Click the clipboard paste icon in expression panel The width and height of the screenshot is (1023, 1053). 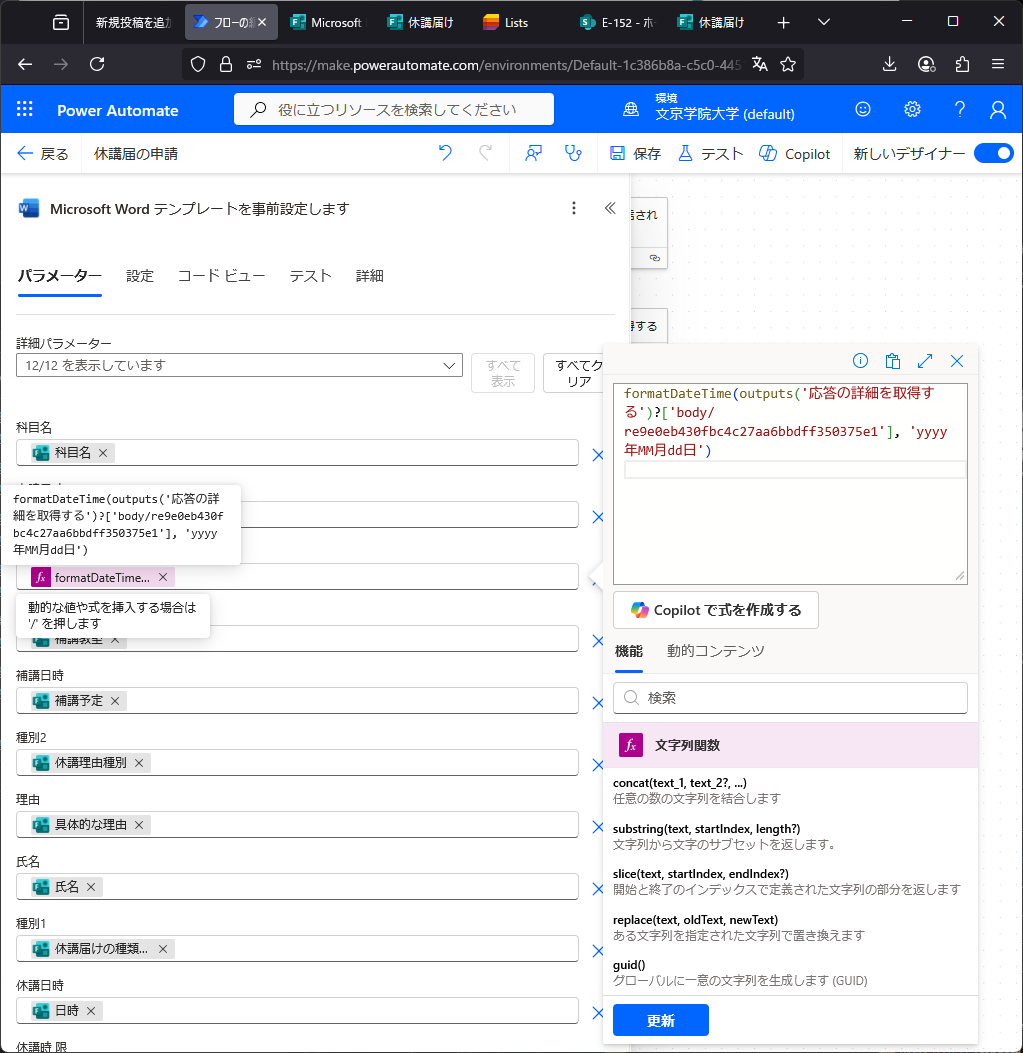point(893,361)
